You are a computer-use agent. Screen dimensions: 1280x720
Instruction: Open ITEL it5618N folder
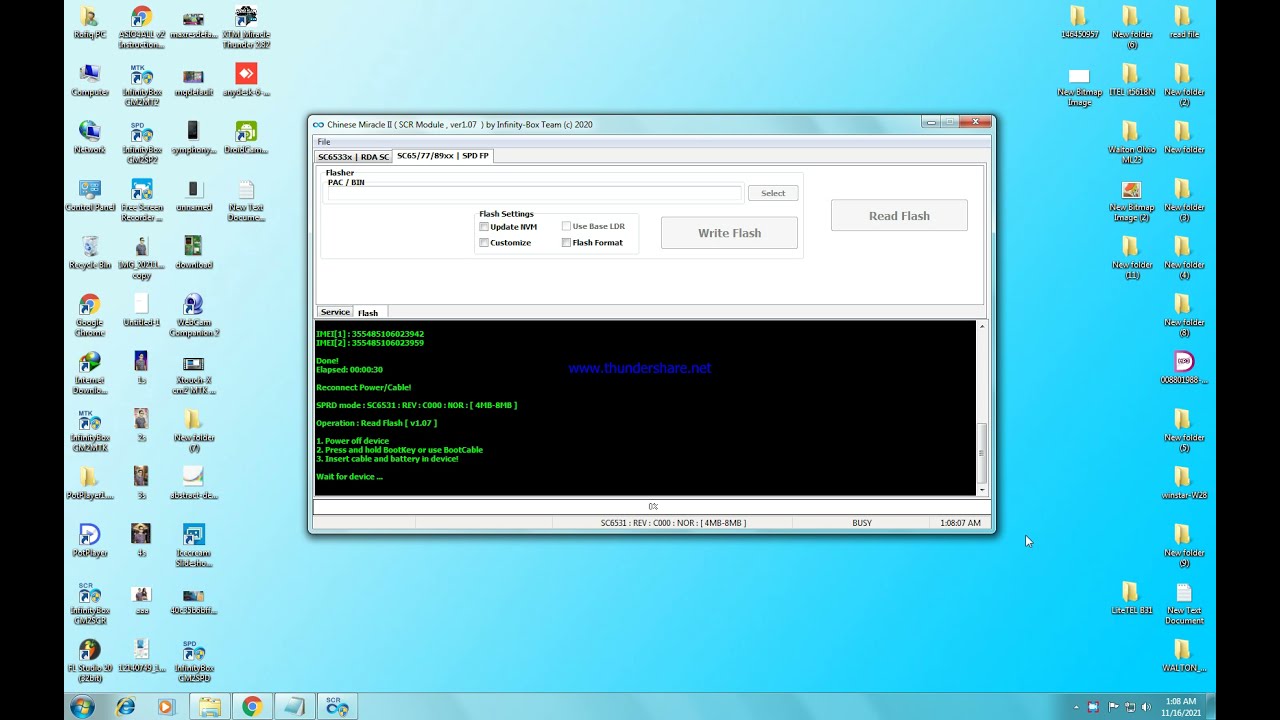pos(1131,80)
